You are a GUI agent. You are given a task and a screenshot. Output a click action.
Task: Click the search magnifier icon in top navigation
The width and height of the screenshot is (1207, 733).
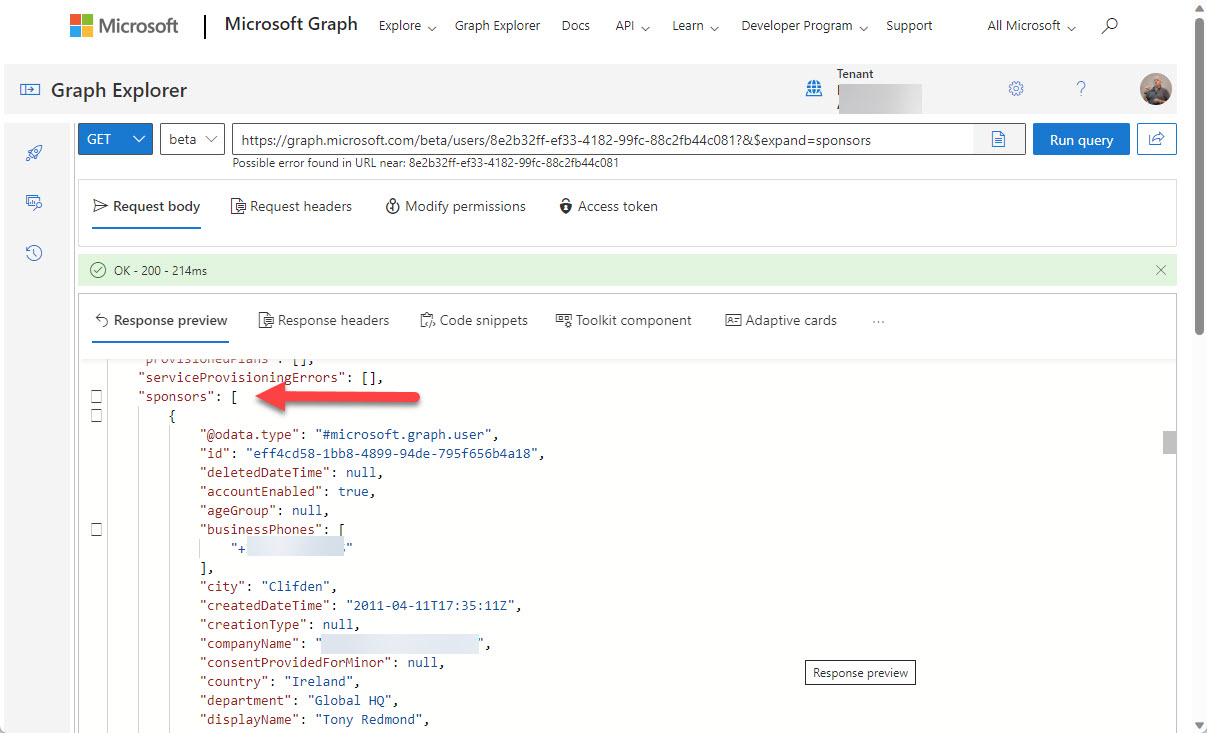[1109, 26]
